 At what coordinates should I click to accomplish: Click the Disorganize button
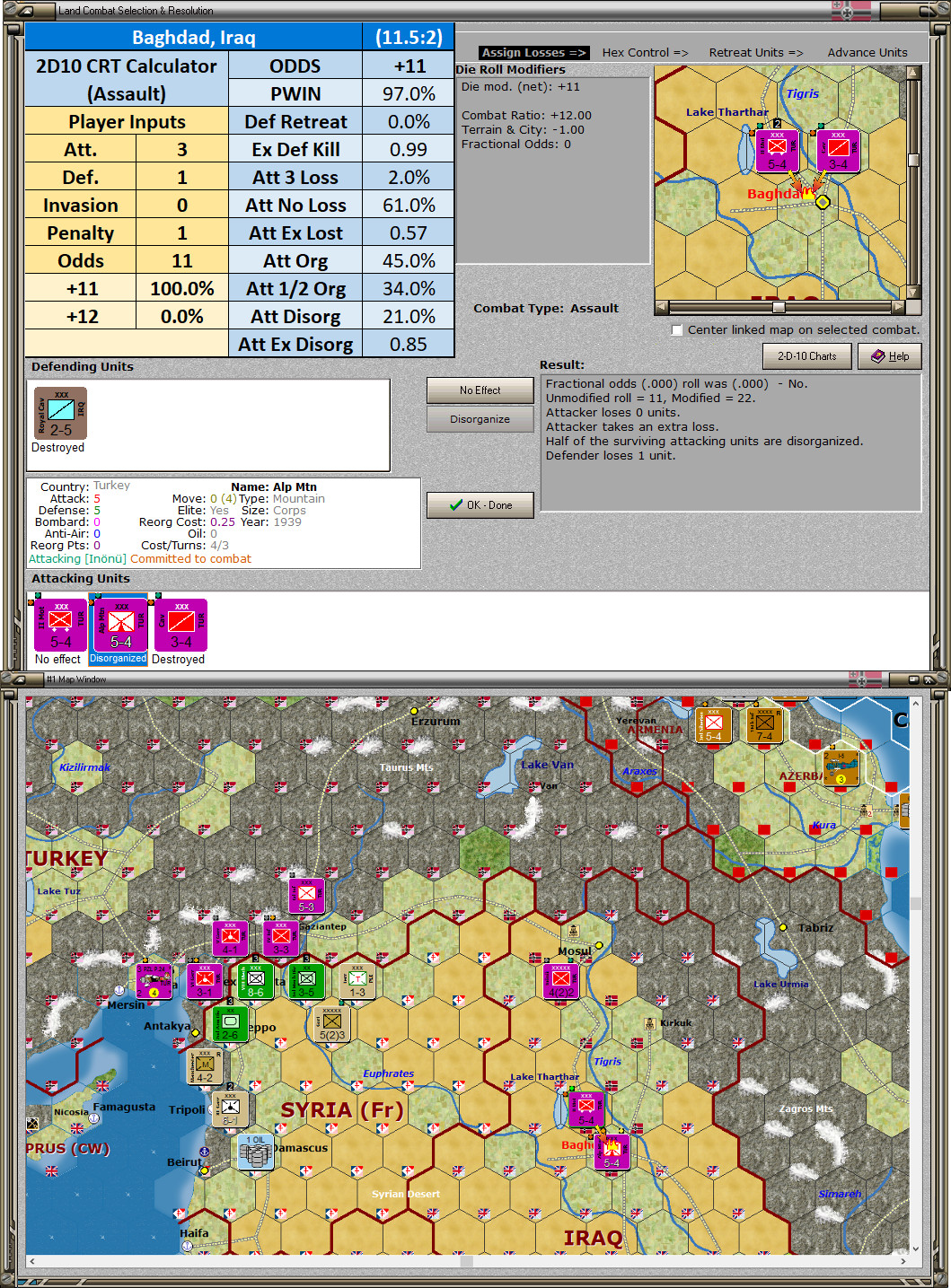[x=480, y=419]
